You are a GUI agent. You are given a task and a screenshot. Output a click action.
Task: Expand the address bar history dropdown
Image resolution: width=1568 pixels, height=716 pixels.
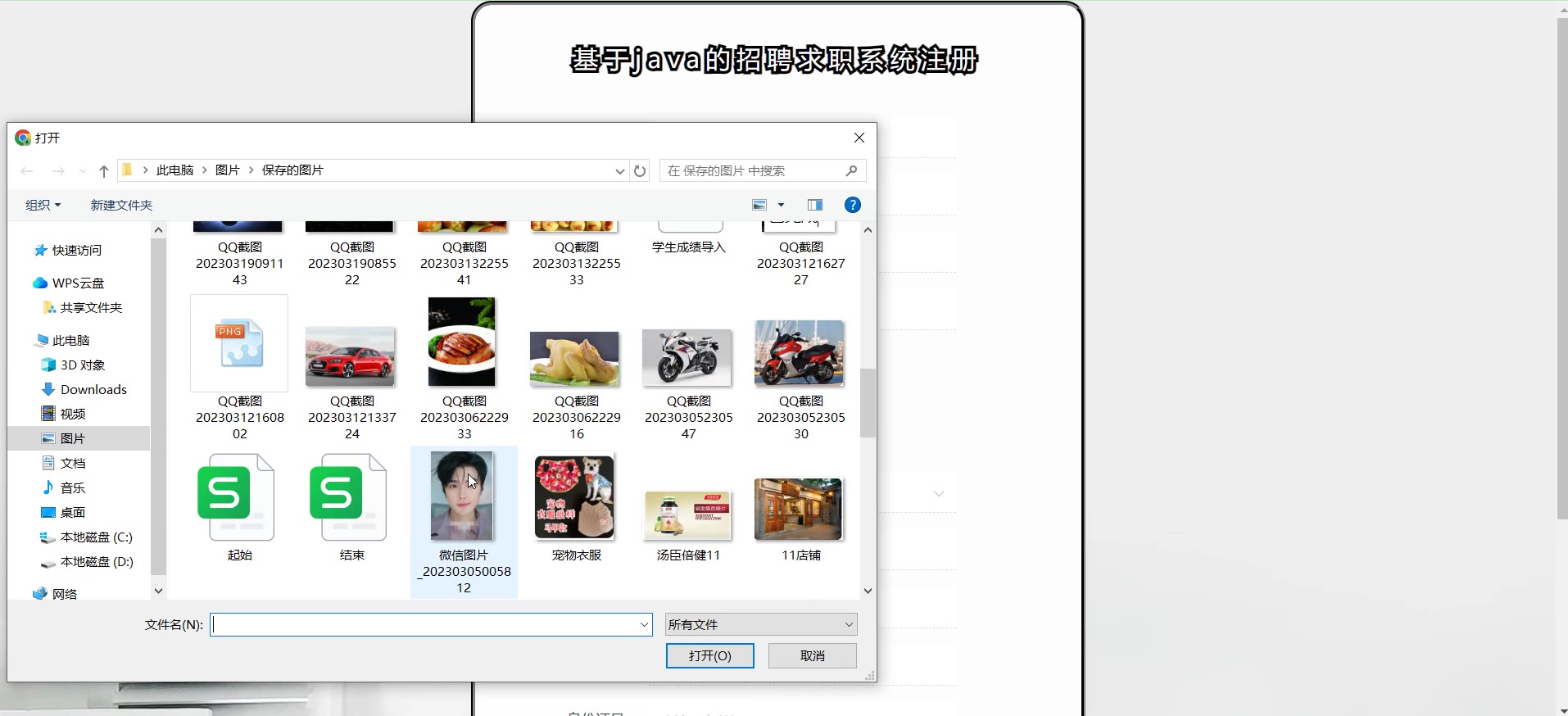point(619,170)
